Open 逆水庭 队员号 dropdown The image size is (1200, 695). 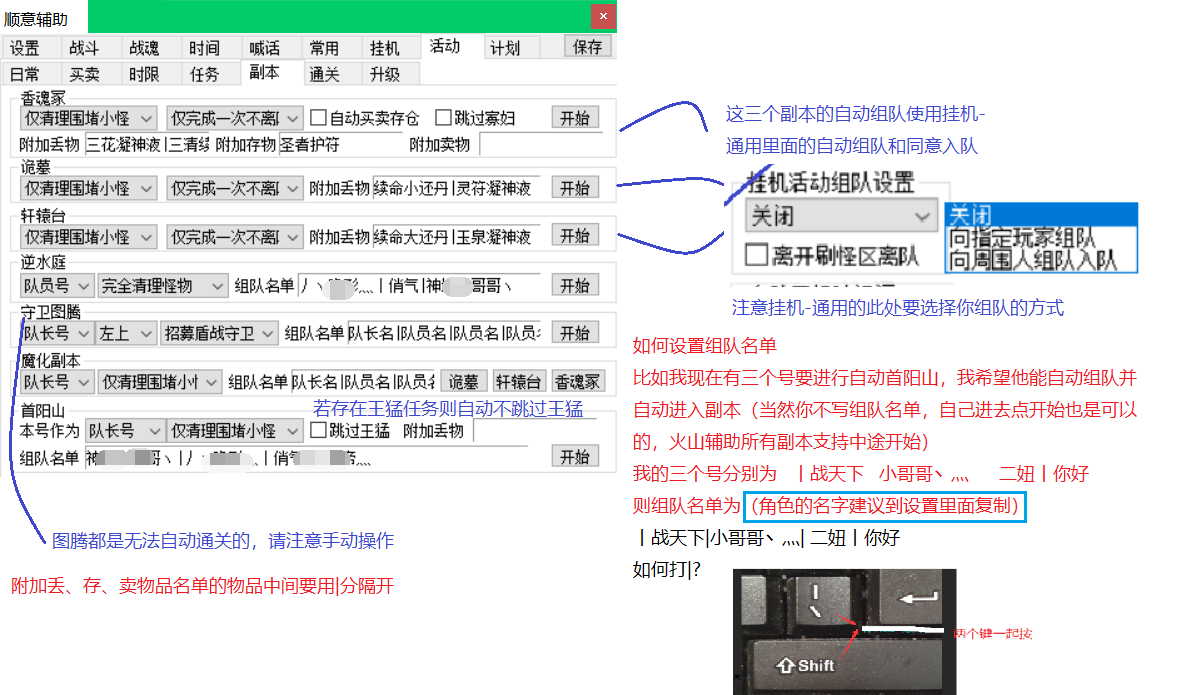[57, 286]
